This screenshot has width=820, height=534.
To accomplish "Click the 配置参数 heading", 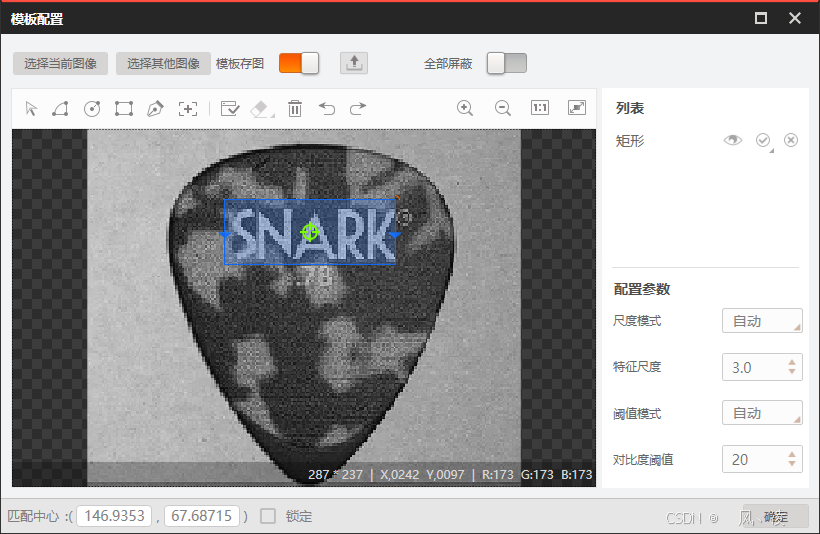I will coord(642,289).
